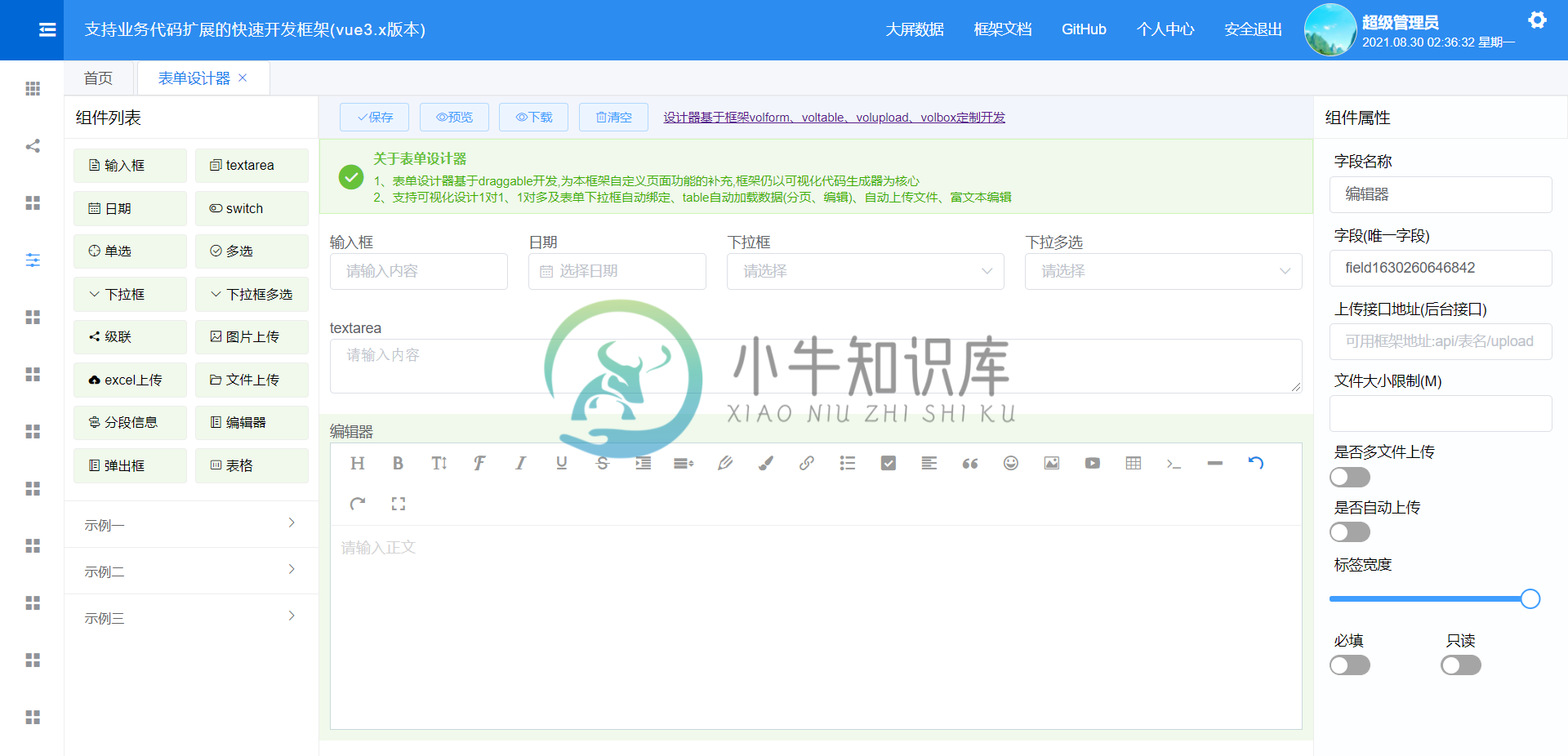Open 大屏数据 in top nav

click(915, 29)
